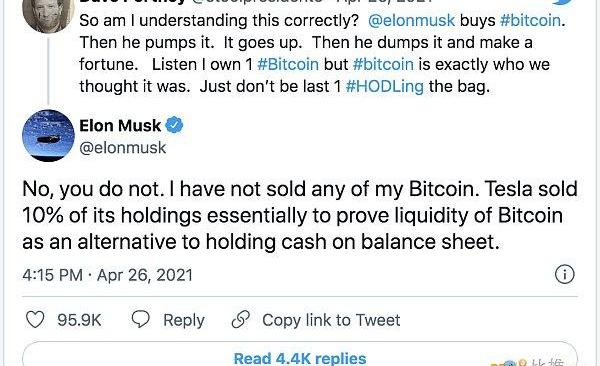Image resolution: width=600 pixels, height=366 pixels.
Task: Open the capitalized #Bitcoin hashtag link
Action: 288,64
